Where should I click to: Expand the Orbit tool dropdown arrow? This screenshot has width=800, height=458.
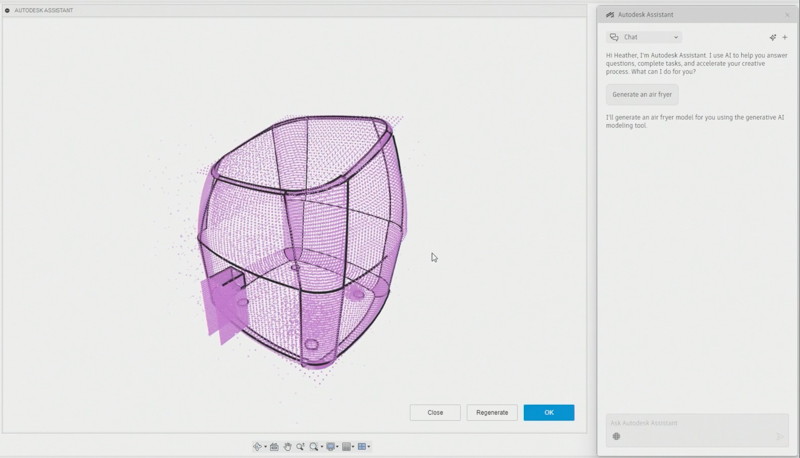266,447
